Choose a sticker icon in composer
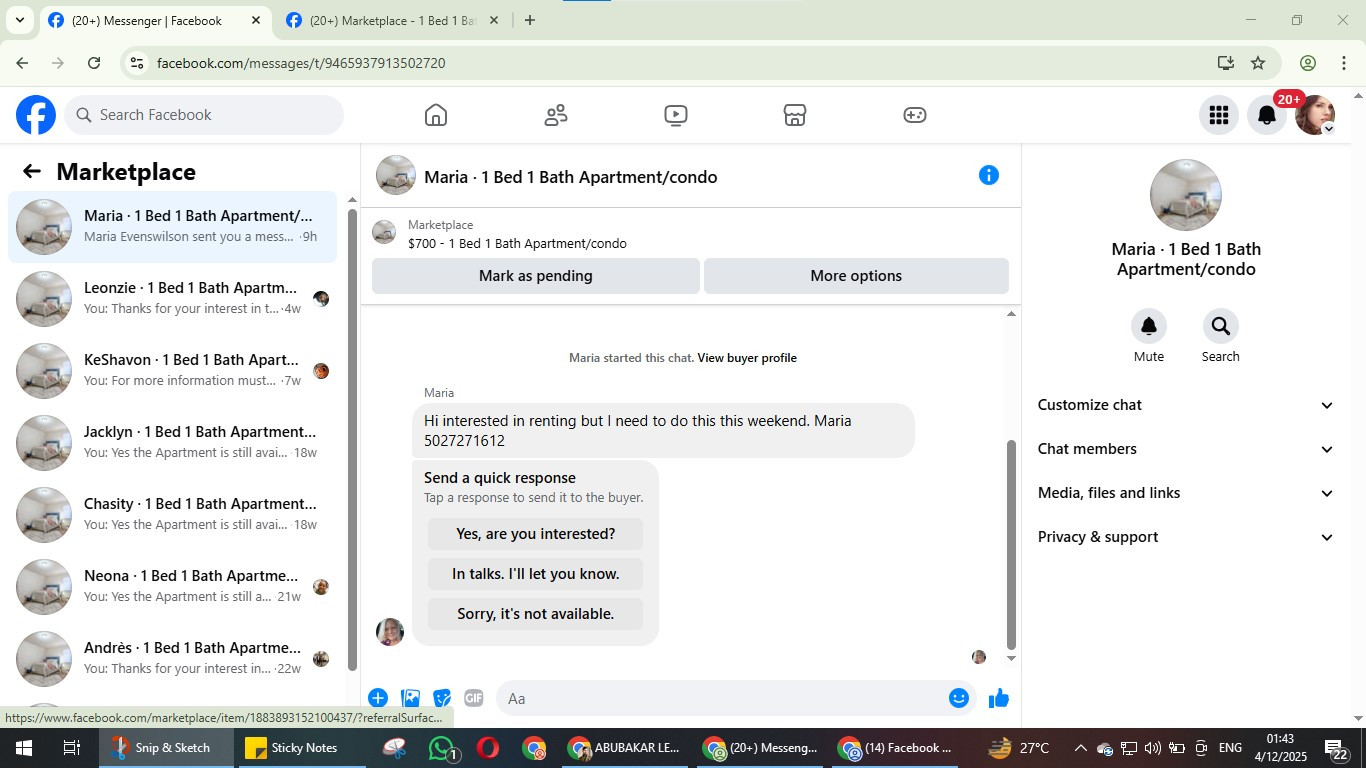The width and height of the screenshot is (1366, 768). click(442, 698)
